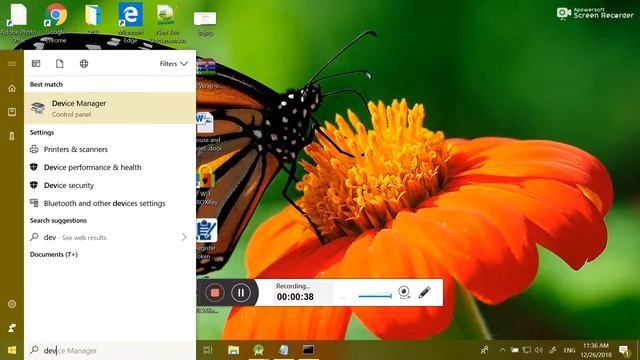
Task: Open the green recorder app on taskbar
Action: click(258, 350)
